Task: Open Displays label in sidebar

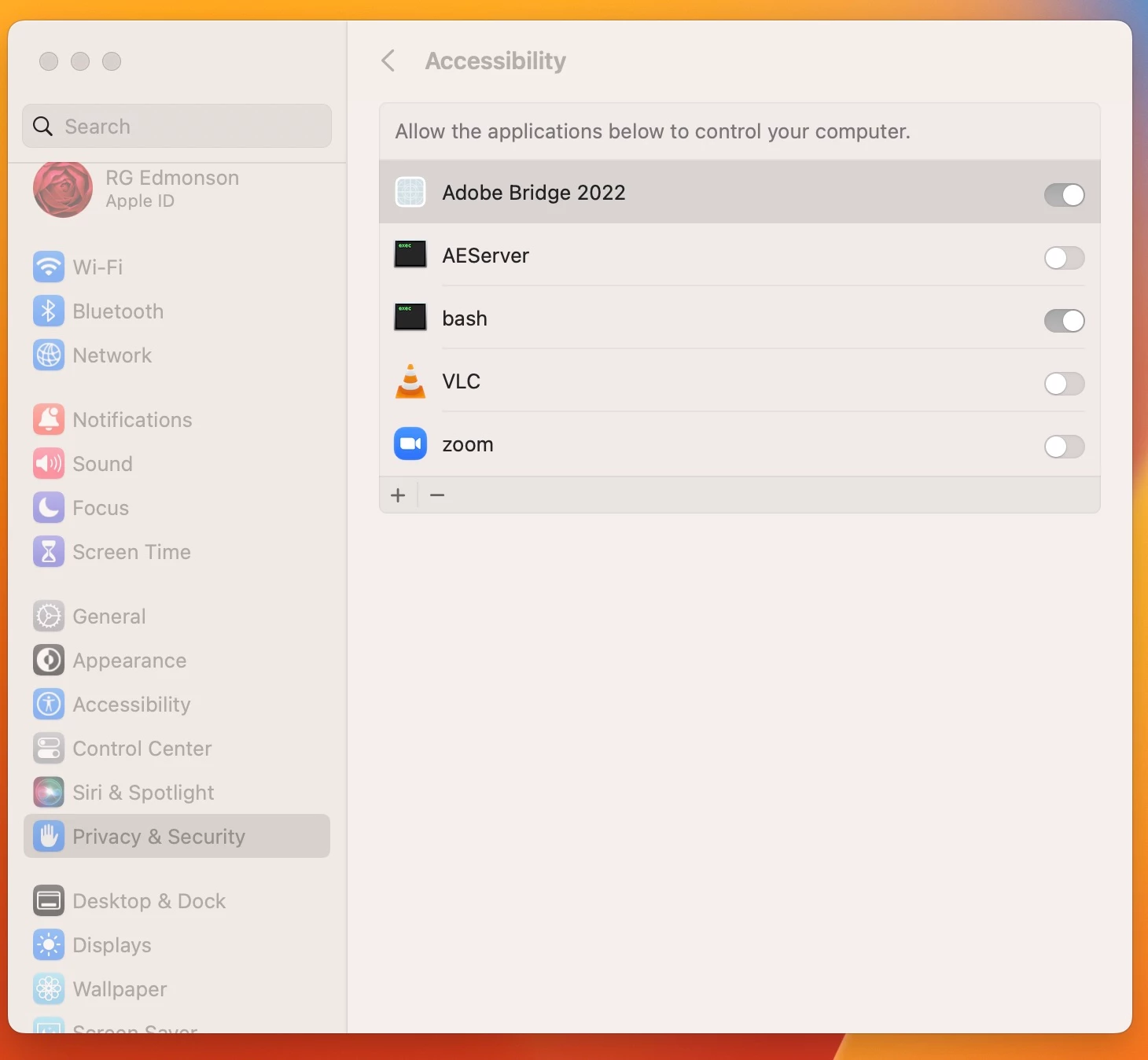Action: pyautogui.click(x=112, y=945)
